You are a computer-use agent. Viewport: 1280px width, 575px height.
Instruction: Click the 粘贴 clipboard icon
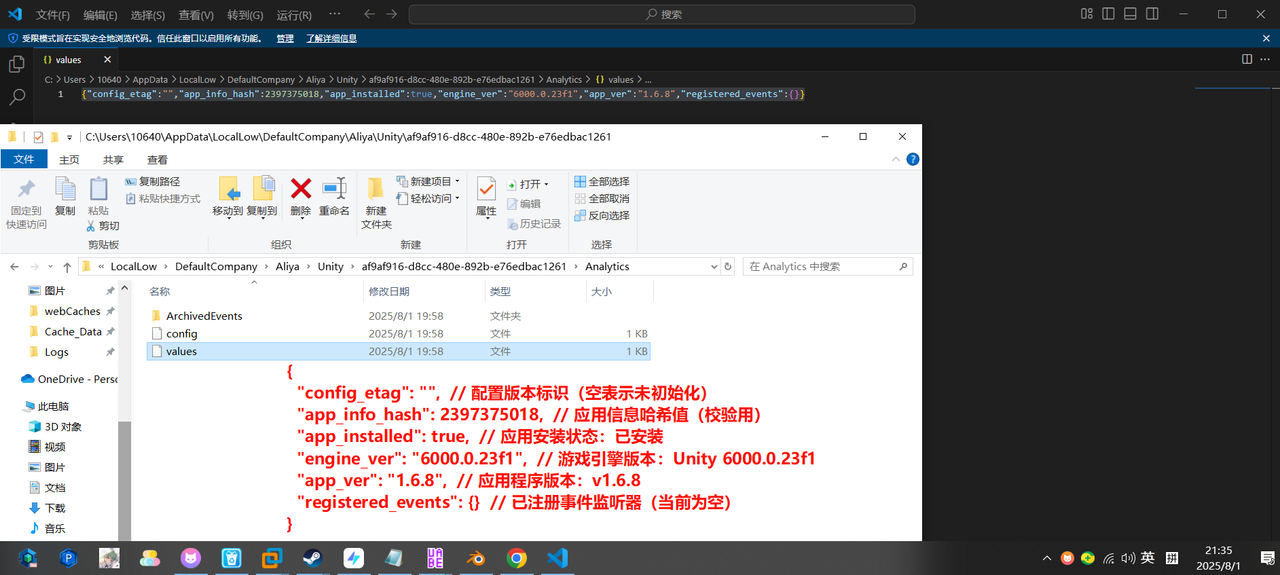[98, 188]
